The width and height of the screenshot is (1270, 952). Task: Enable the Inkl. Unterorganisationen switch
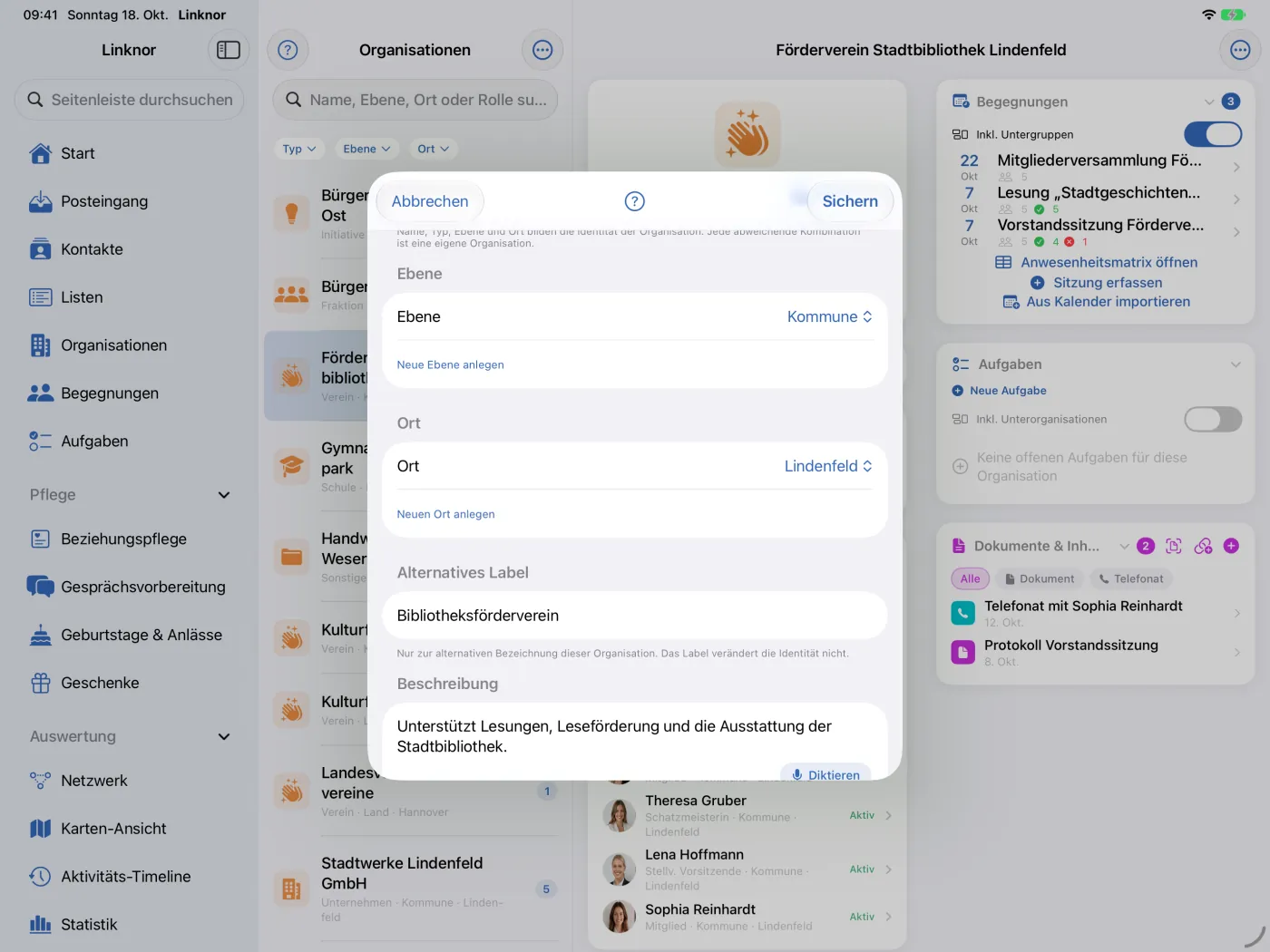(x=1213, y=419)
